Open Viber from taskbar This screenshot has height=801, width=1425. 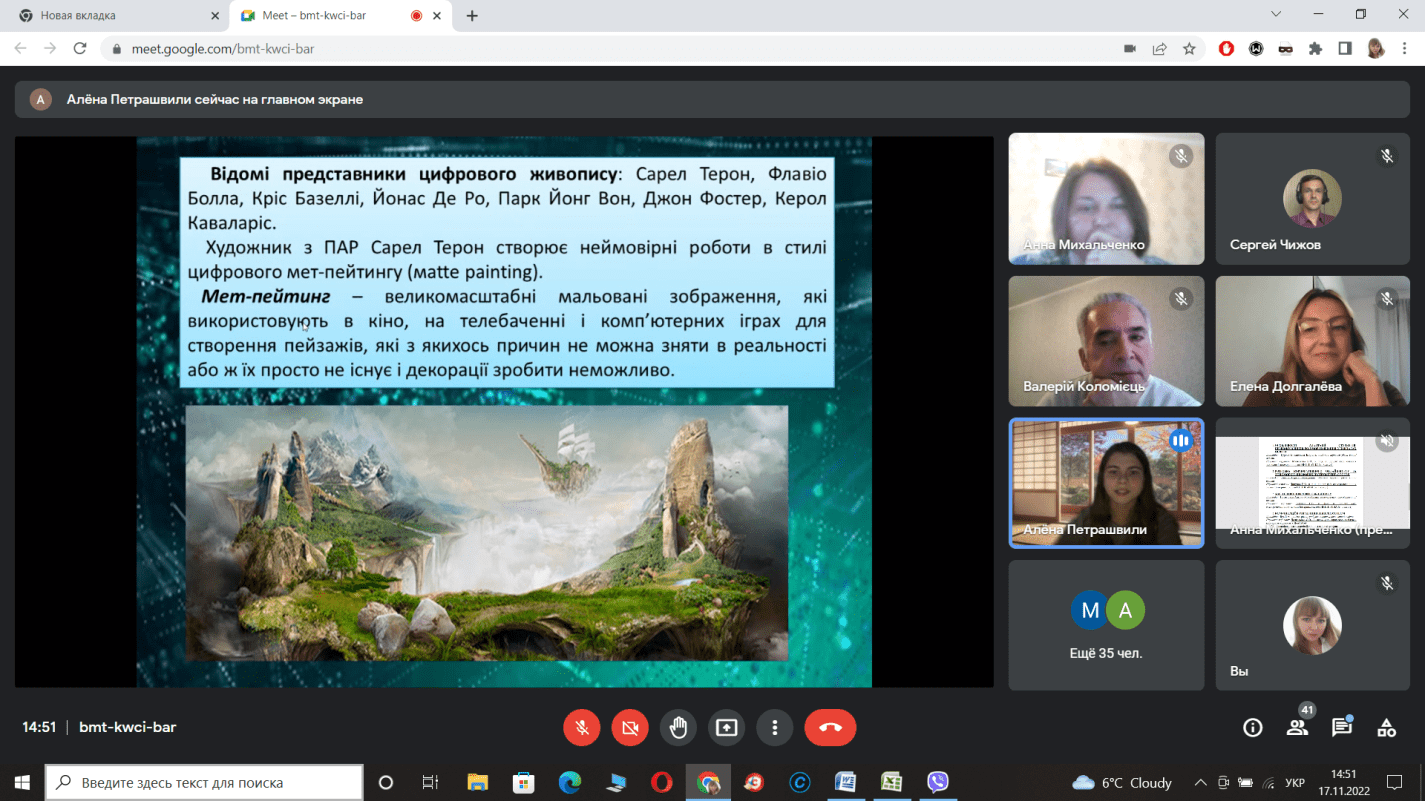[937, 782]
